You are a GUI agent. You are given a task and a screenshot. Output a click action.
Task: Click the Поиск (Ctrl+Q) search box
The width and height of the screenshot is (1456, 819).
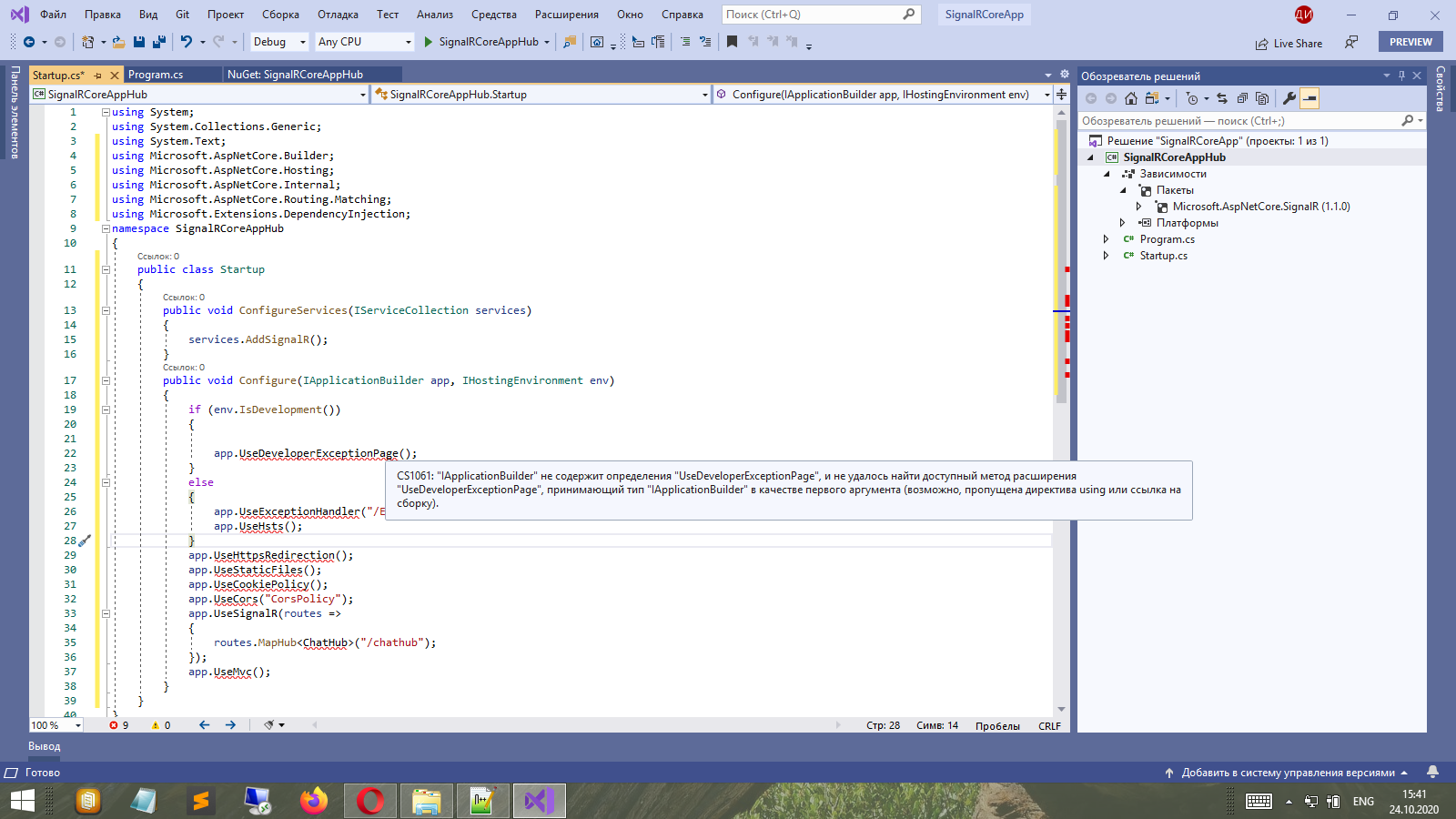pyautogui.click(x=821, y=15)
